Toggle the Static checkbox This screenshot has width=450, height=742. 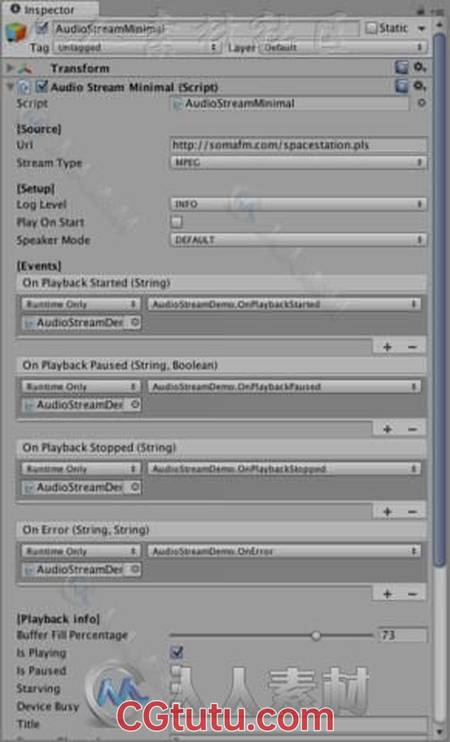pyautogui.click(x=371, y=28)
